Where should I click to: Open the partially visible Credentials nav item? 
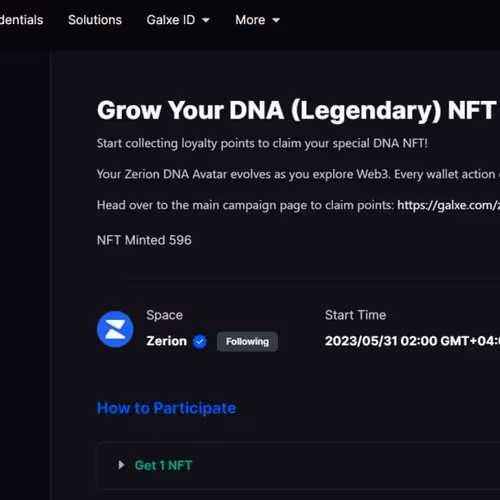coord(21,20)
